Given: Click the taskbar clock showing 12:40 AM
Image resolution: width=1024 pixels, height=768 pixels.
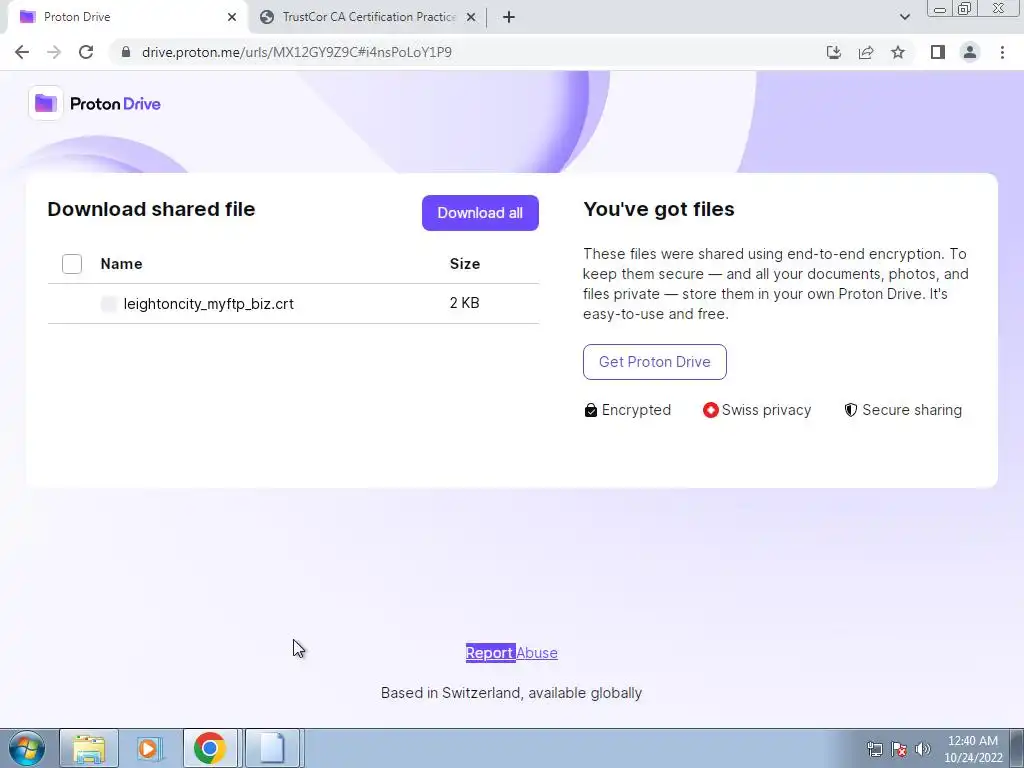Looking at the screenshot, I should click(x=973, y=749).
